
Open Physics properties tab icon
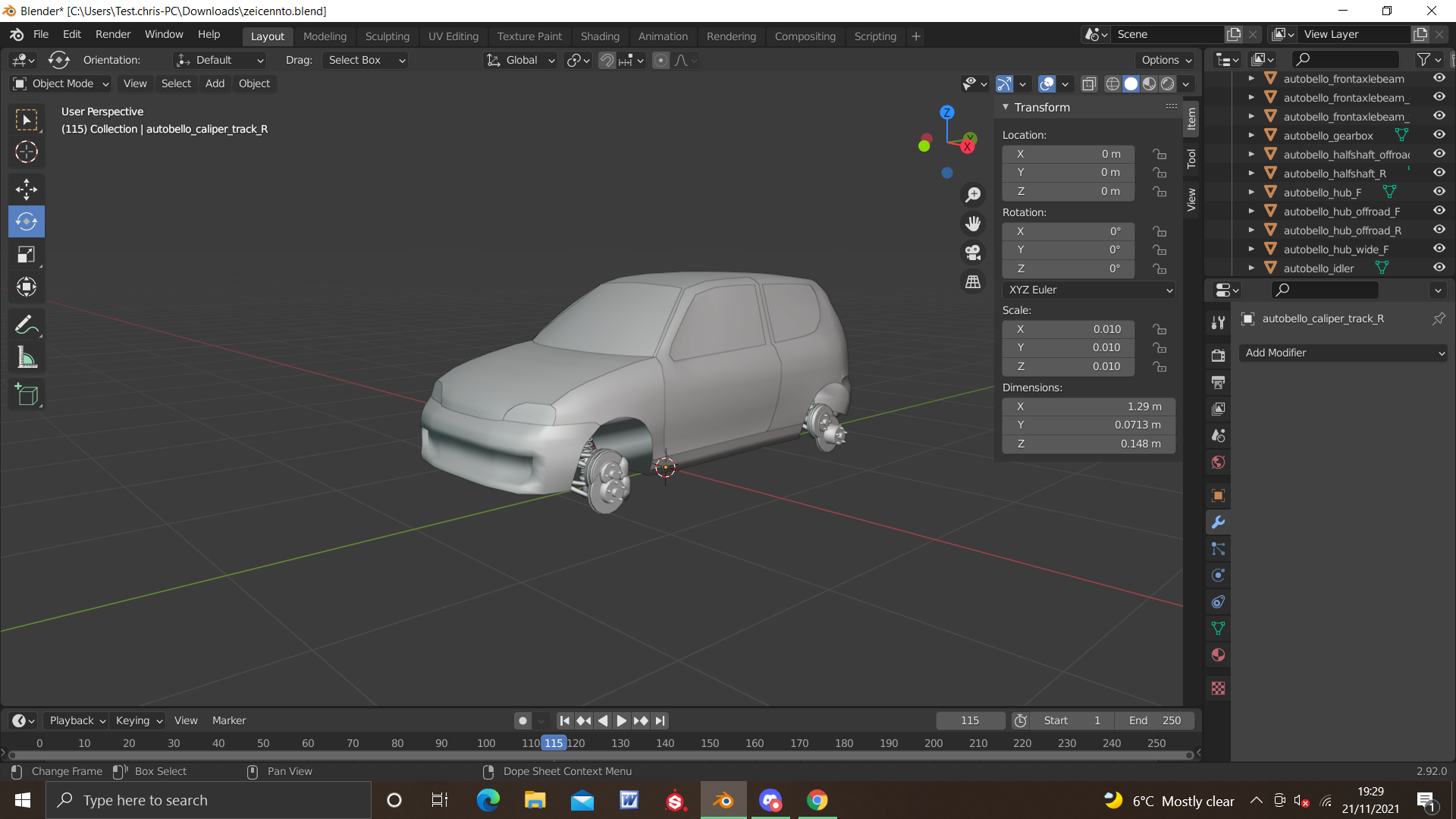1218,576
